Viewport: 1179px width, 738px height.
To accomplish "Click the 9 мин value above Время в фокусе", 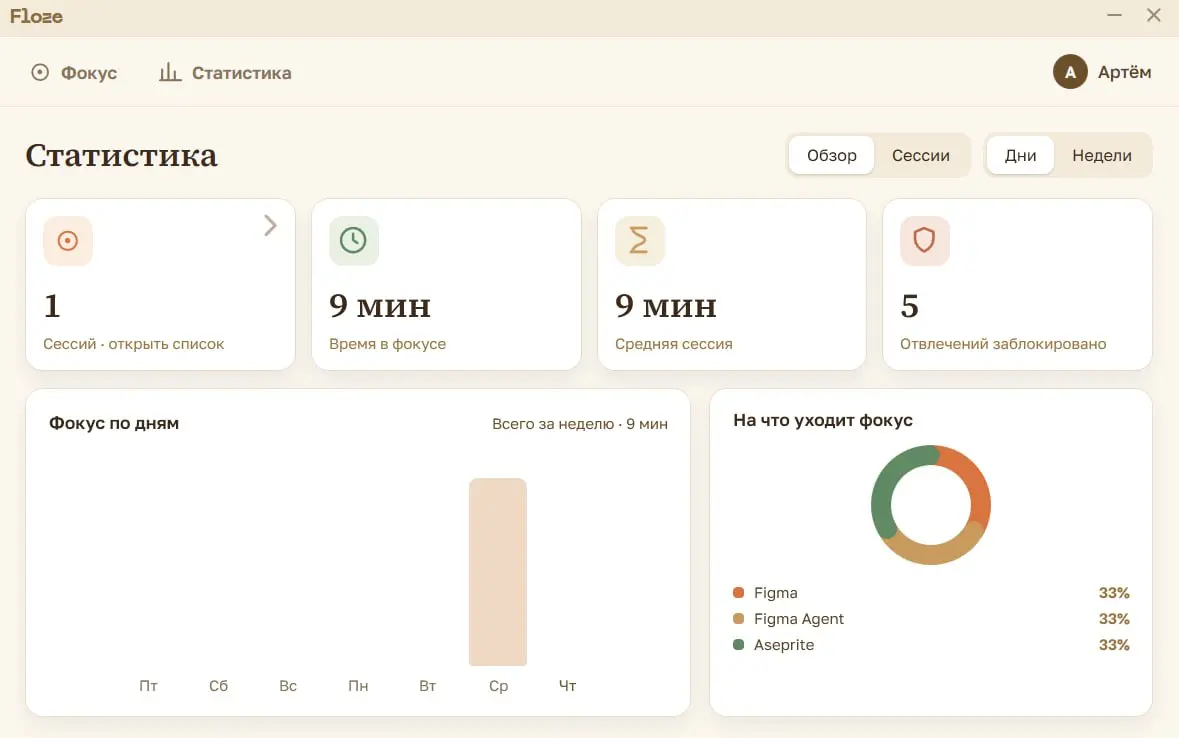I will click(380, 305).
